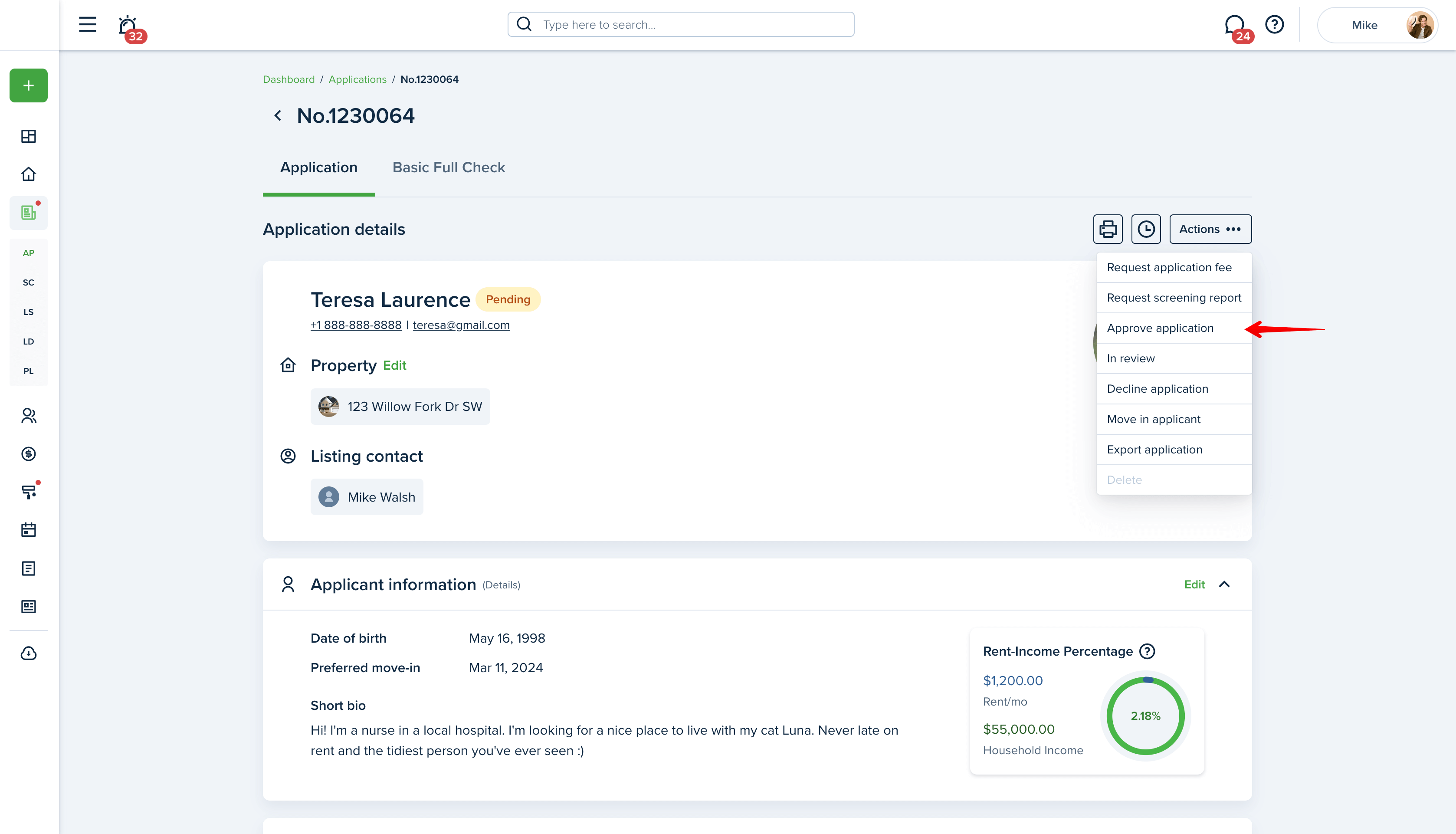The width and height of the screenshot is (1456, 834).
Task: Open the help question mark
Action: pyautogui.click(x=1275, y=25)
